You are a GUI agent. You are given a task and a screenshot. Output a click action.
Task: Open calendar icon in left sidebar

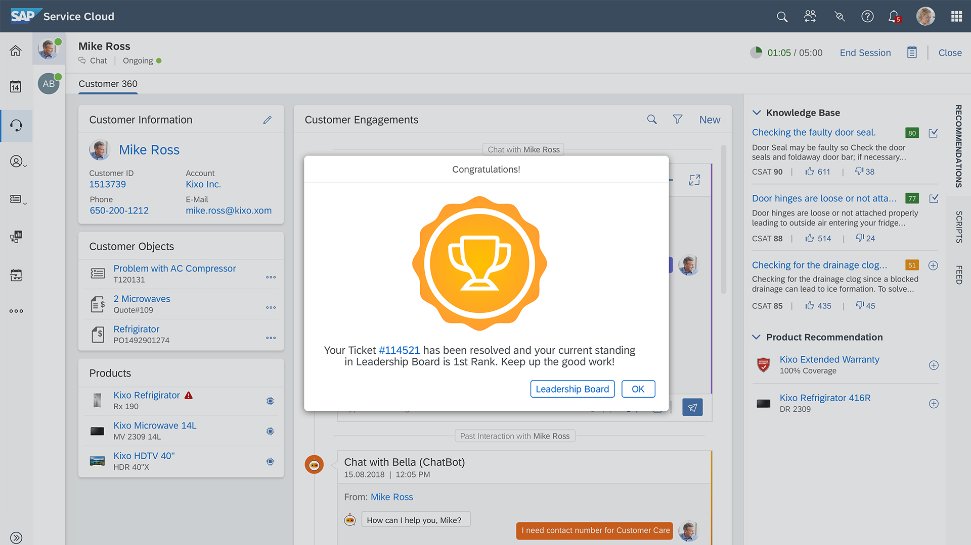[16, 87]
